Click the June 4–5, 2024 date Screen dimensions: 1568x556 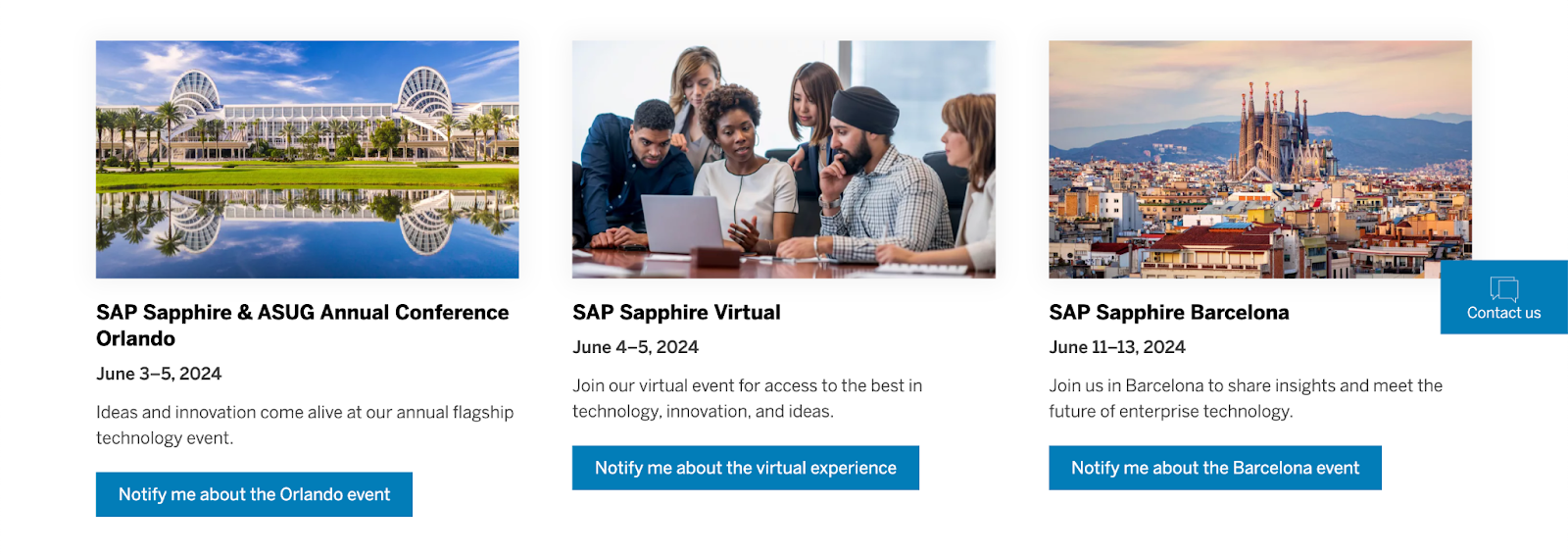tap(635, 347)
